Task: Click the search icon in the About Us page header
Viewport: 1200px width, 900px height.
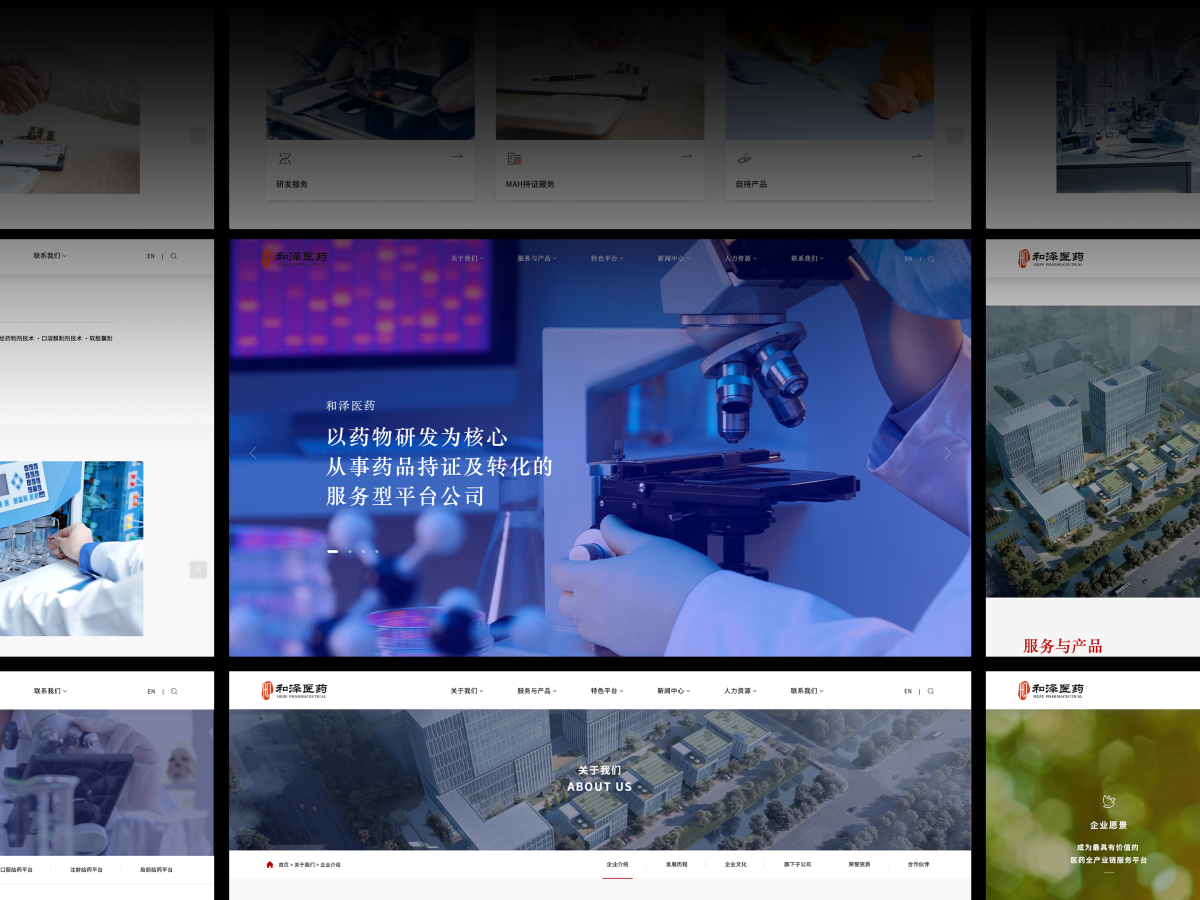Action: tap(931, 691)
